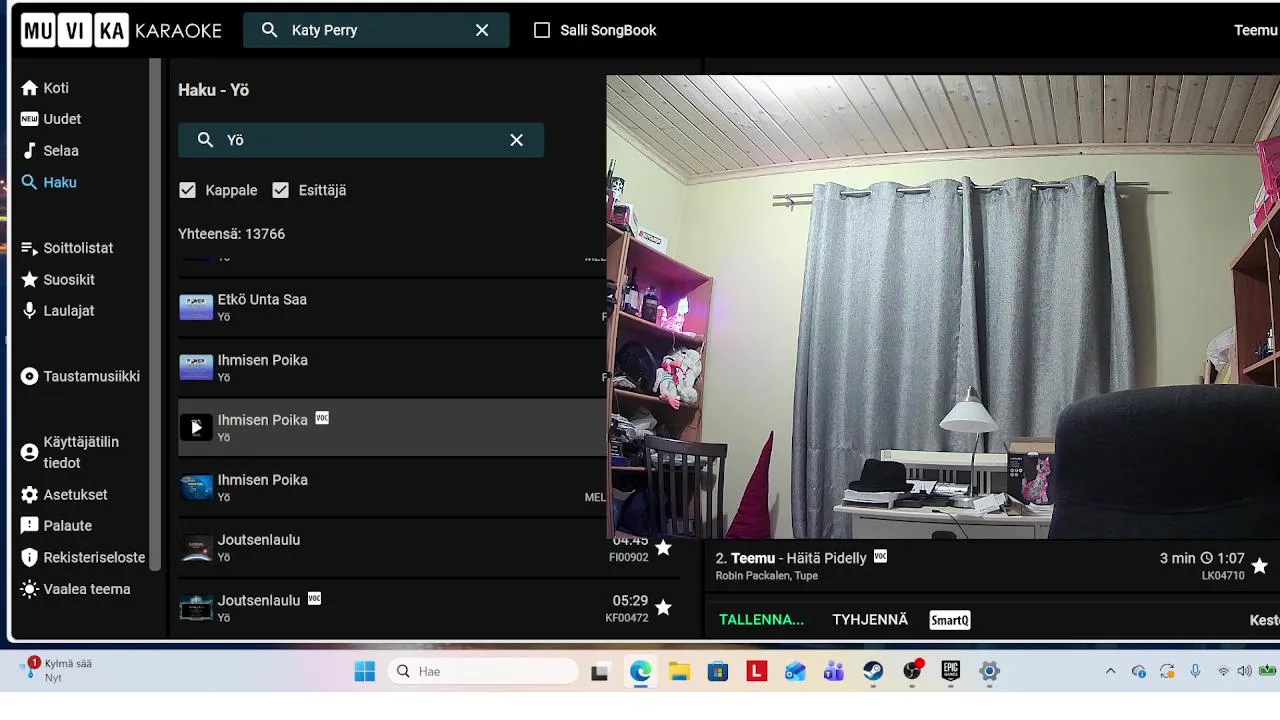This screenshot has width=1280, height=720.
Task: Select Haku search in sidebar
Action: [x=49, y=183]
